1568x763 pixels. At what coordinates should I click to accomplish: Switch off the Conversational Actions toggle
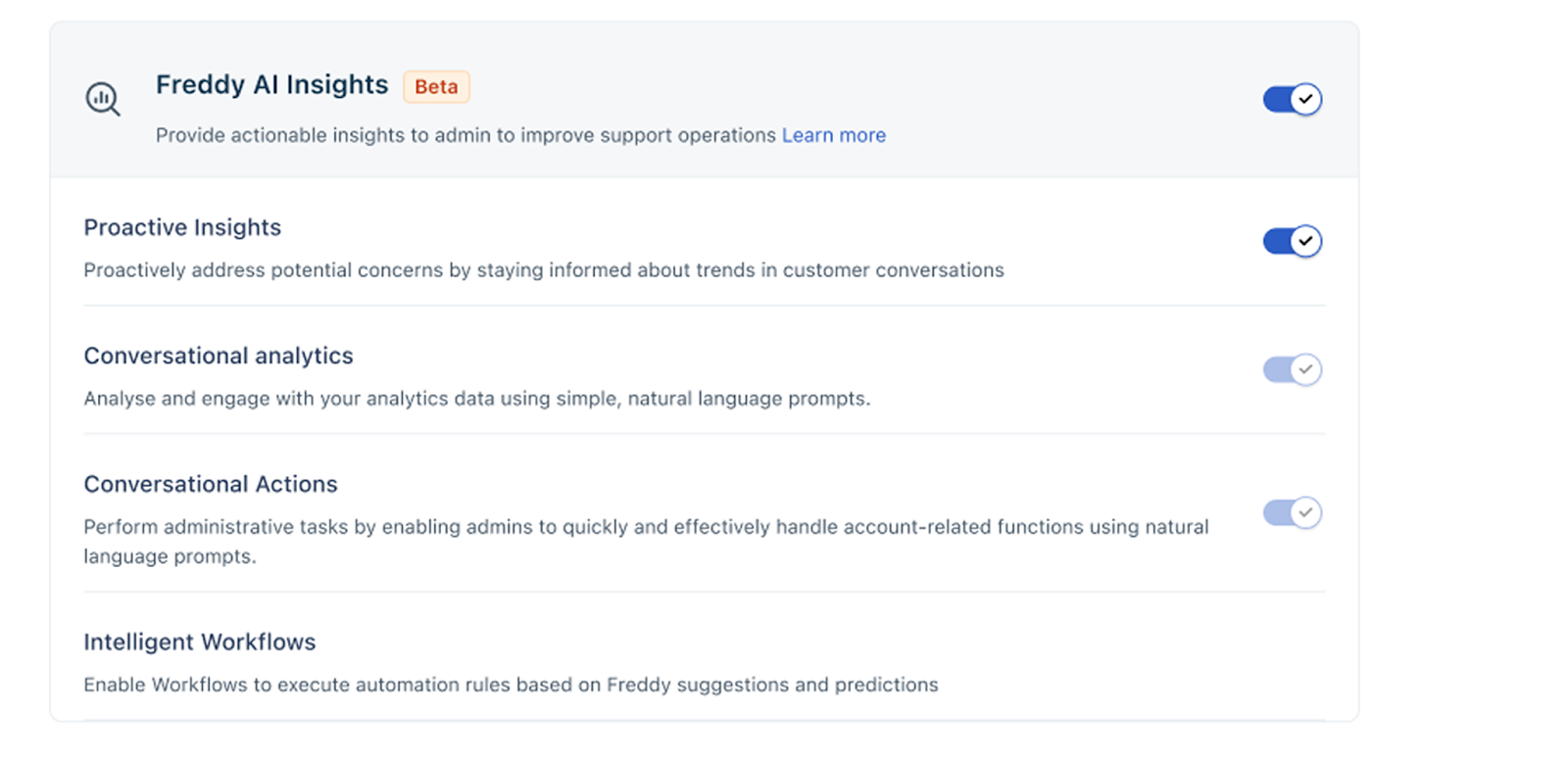coord(1292,512)
